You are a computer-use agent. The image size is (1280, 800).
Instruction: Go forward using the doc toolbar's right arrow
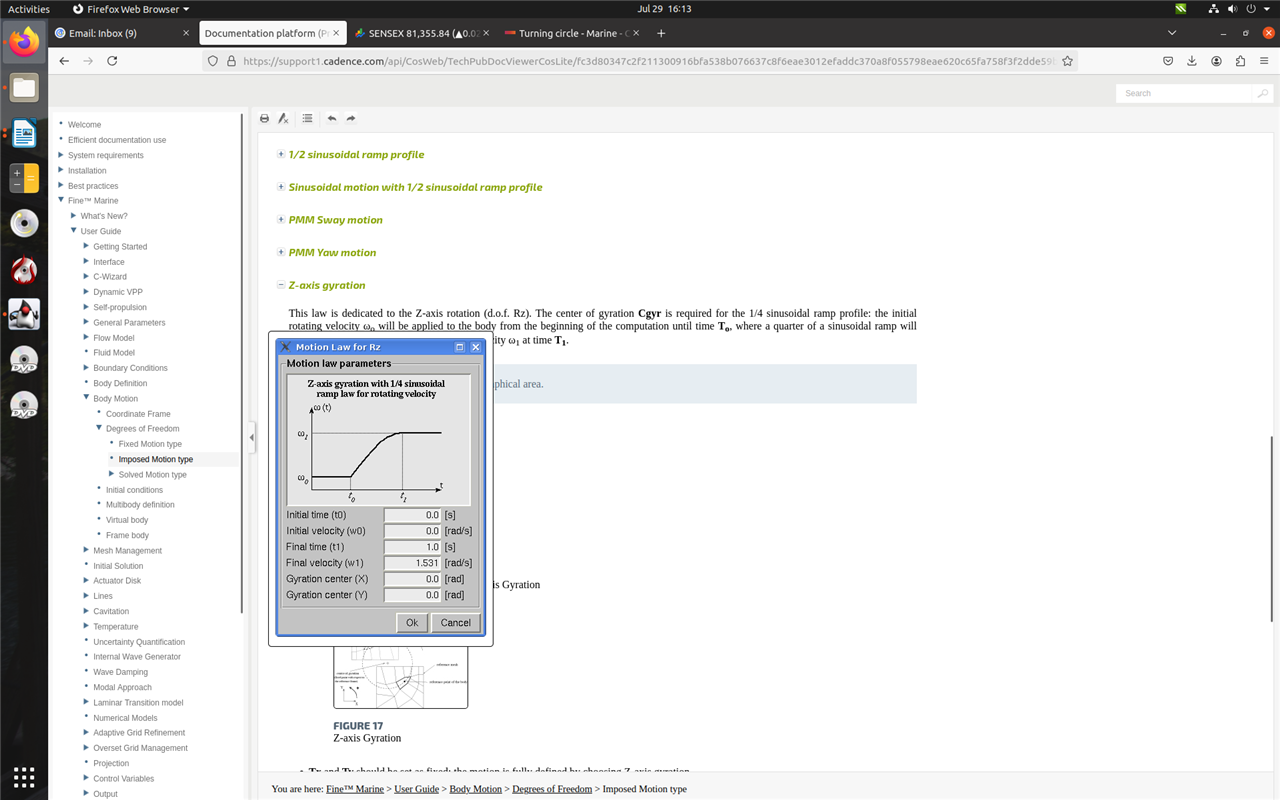click(x=351, y=118)
